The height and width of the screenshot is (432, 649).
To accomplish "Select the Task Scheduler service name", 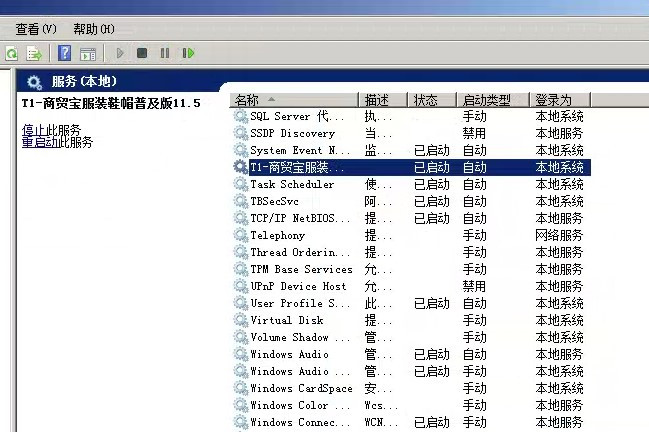I will pyautogui.click(x=292, y=184).
